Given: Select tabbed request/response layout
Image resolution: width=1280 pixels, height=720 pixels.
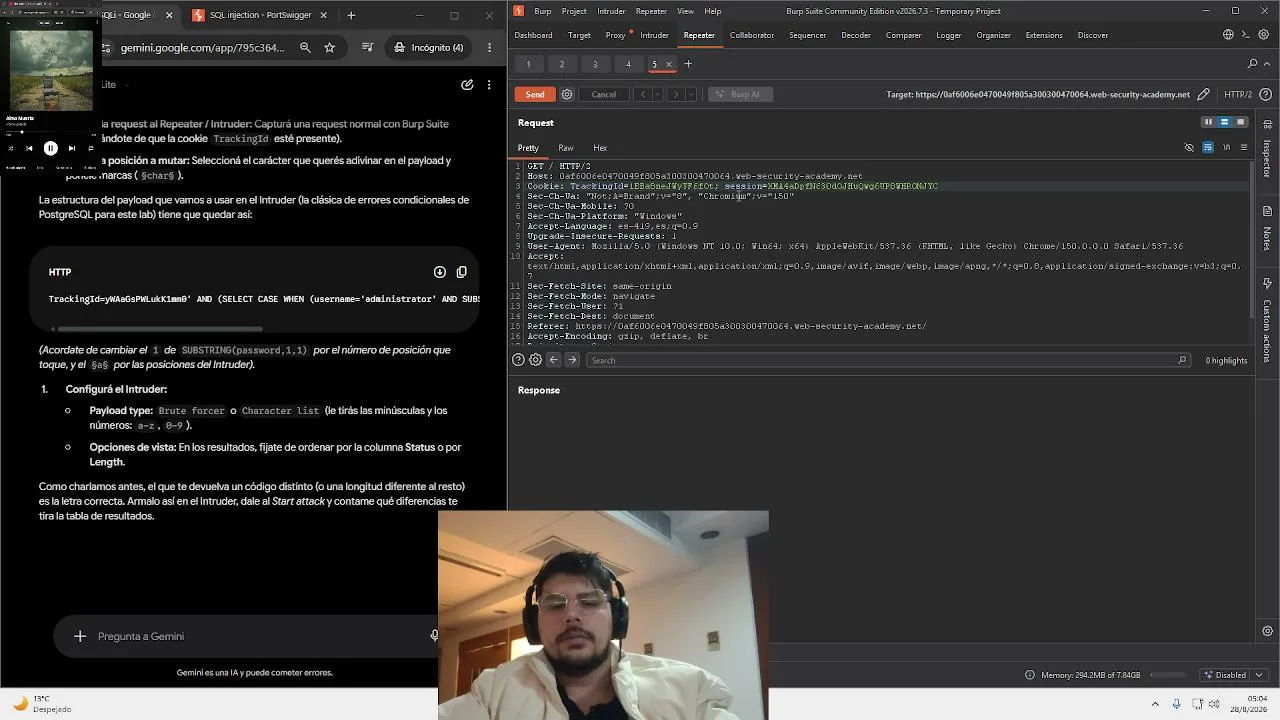Looking at the screenshot, I should point(1241,122).
